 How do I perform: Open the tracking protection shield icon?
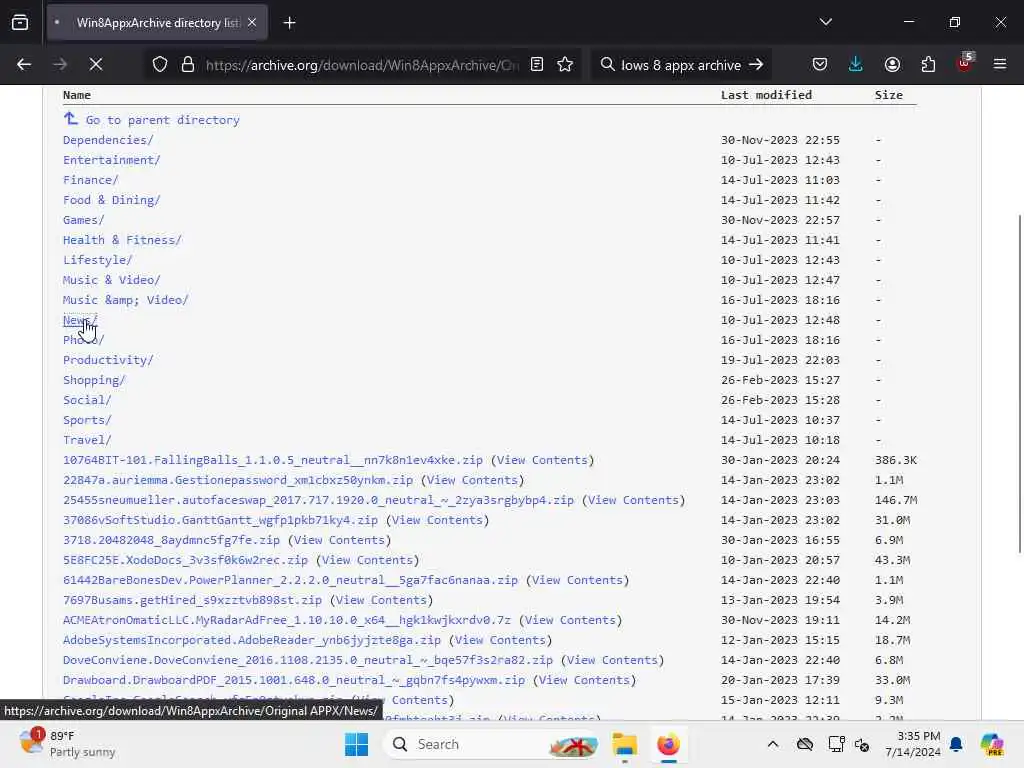[x=160, y=64]
